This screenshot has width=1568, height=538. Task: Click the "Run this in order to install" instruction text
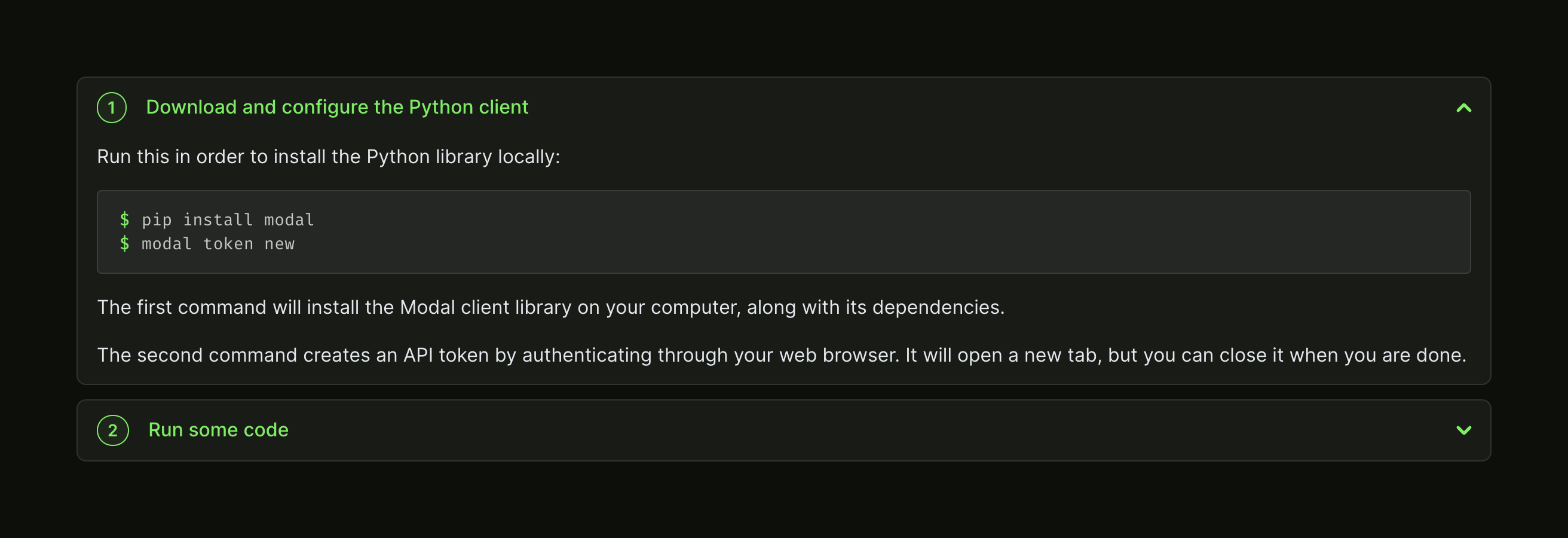click(x=328, y=157)
